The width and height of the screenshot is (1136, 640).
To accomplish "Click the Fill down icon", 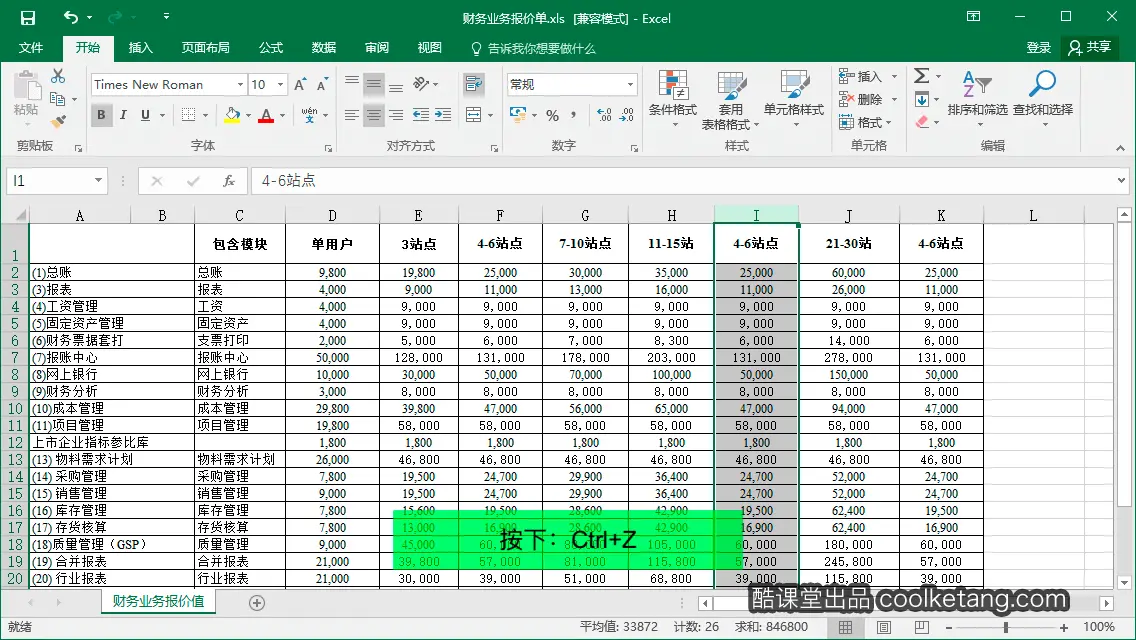I will (922, 99).
